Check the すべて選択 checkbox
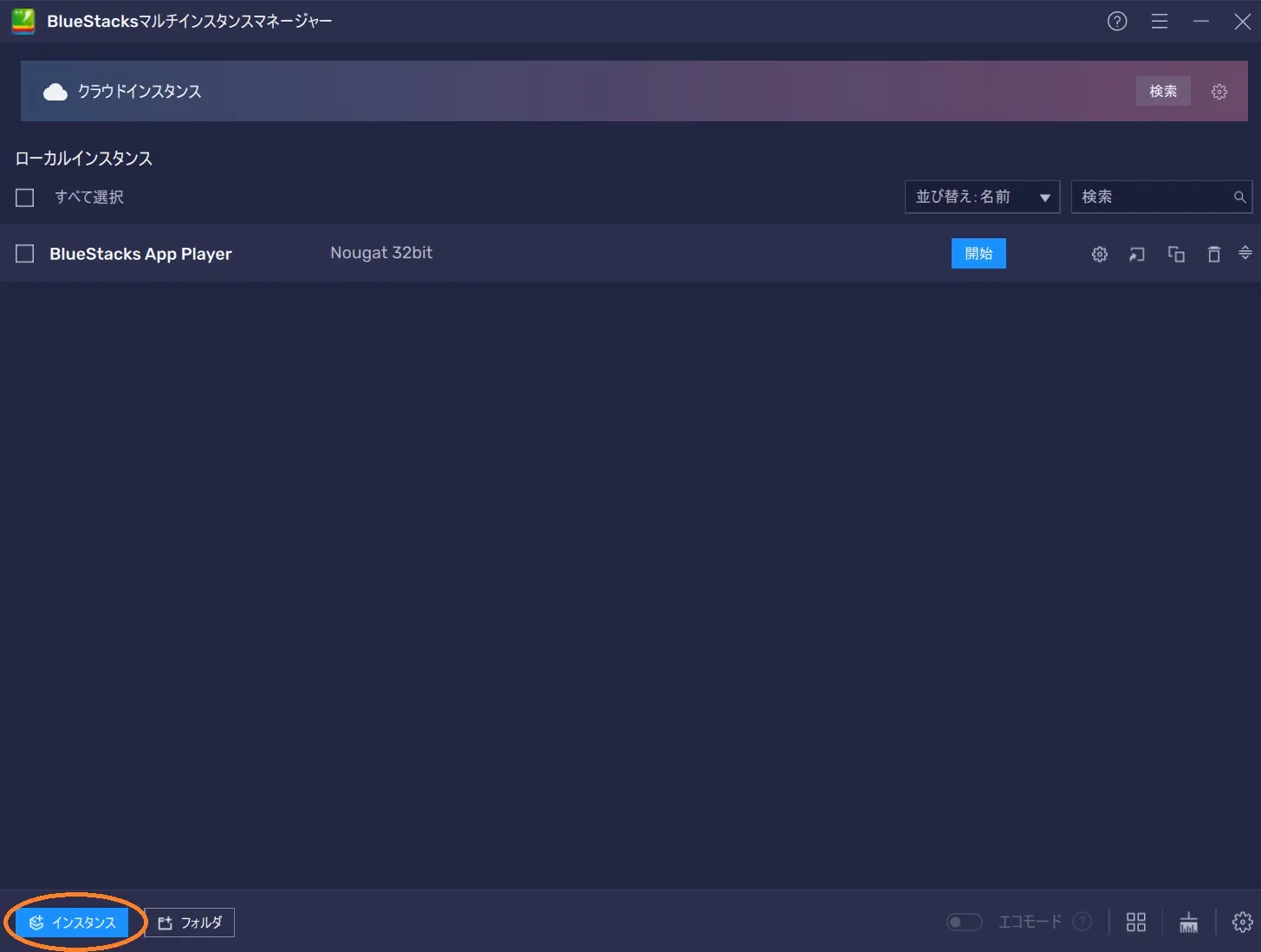 (x=25, y=198)
